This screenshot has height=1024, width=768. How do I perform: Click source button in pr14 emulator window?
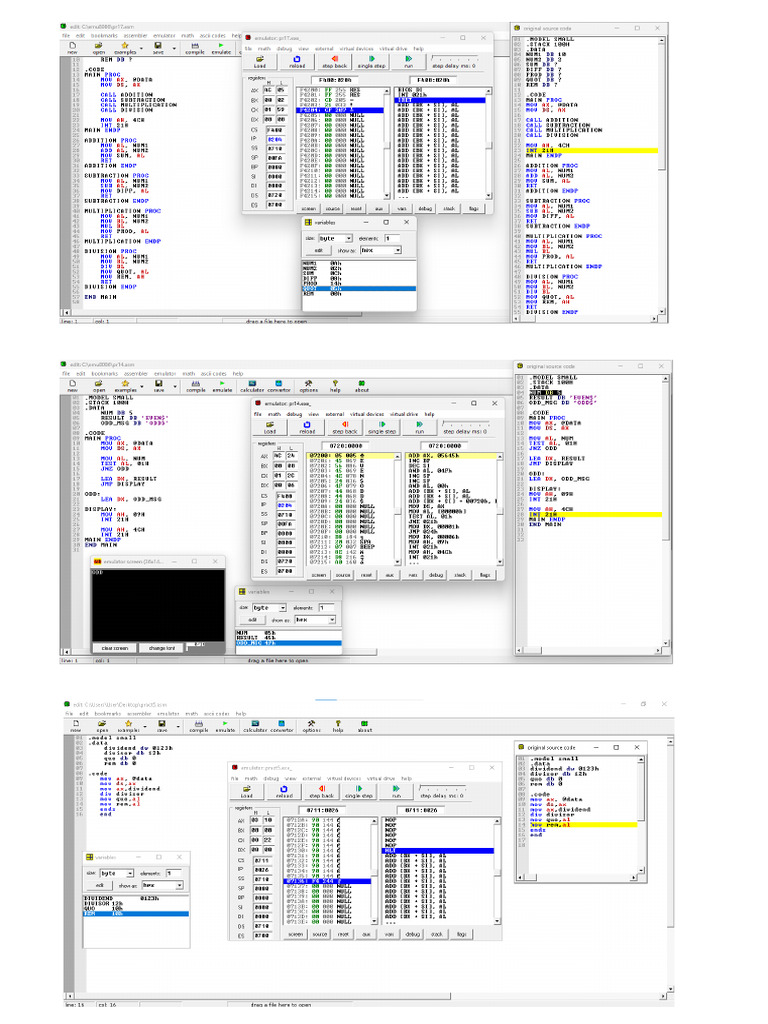343,575
